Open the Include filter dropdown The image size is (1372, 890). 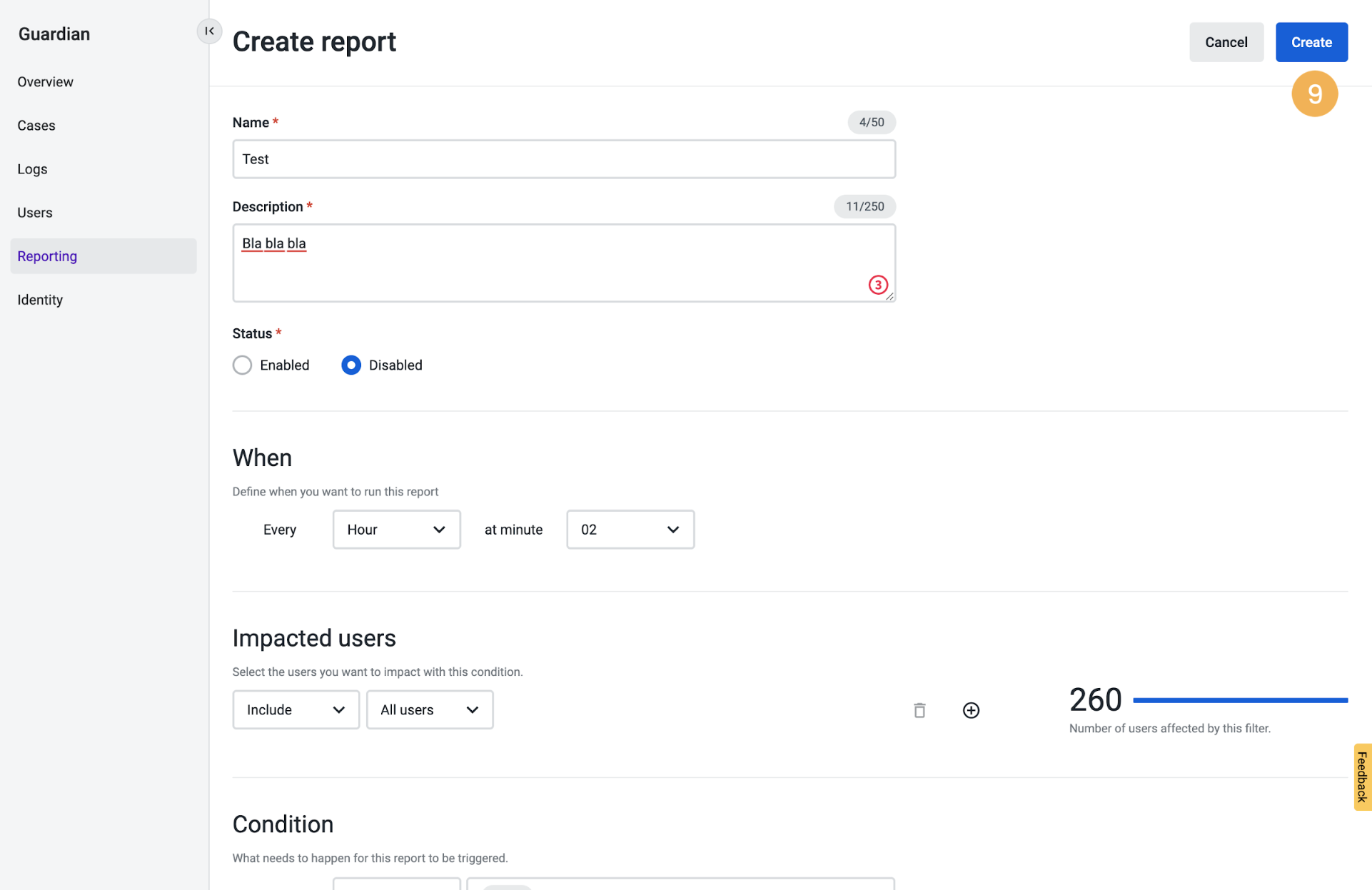coord(296,709)
